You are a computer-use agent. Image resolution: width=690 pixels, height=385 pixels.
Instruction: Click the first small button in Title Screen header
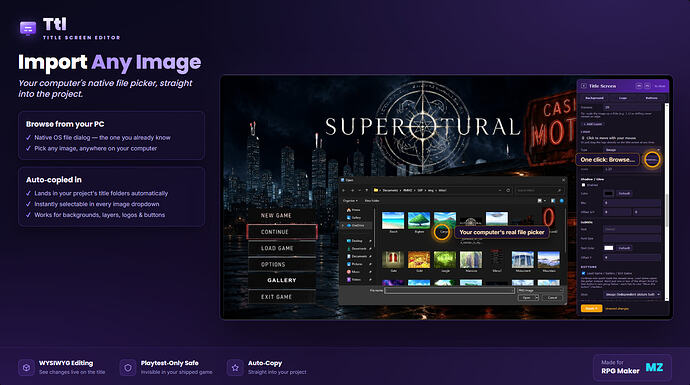[639, 86]
